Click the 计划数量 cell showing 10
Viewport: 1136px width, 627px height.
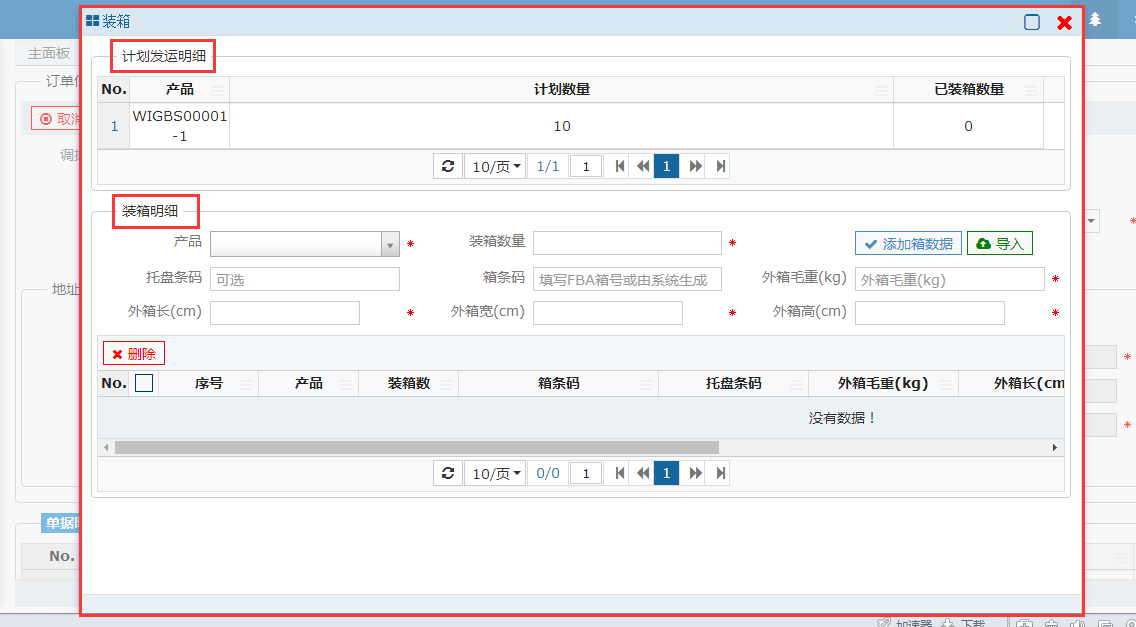click(561, 126)
